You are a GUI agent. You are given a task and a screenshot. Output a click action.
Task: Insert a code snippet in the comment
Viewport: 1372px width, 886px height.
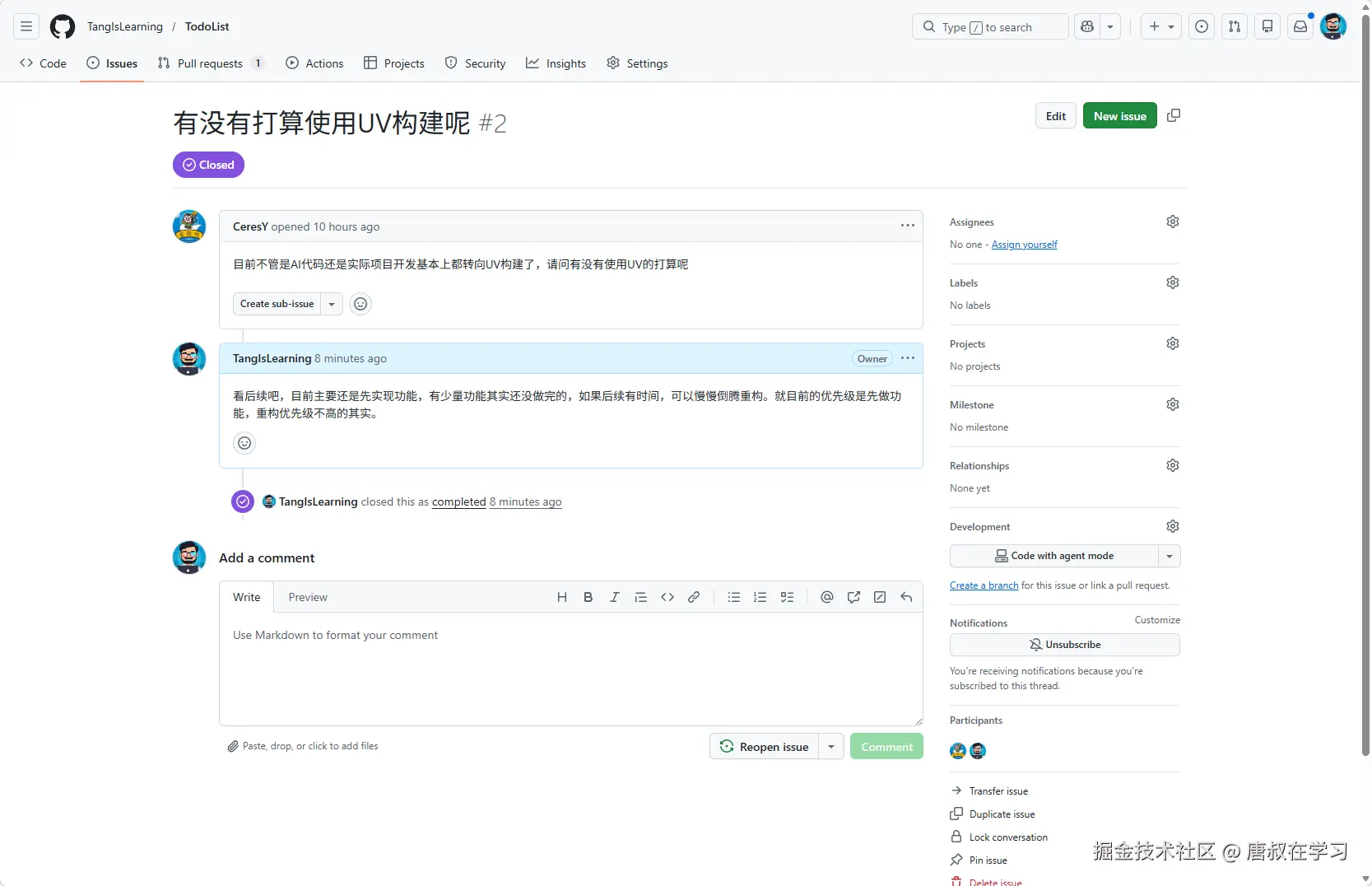tap(667, 597)
